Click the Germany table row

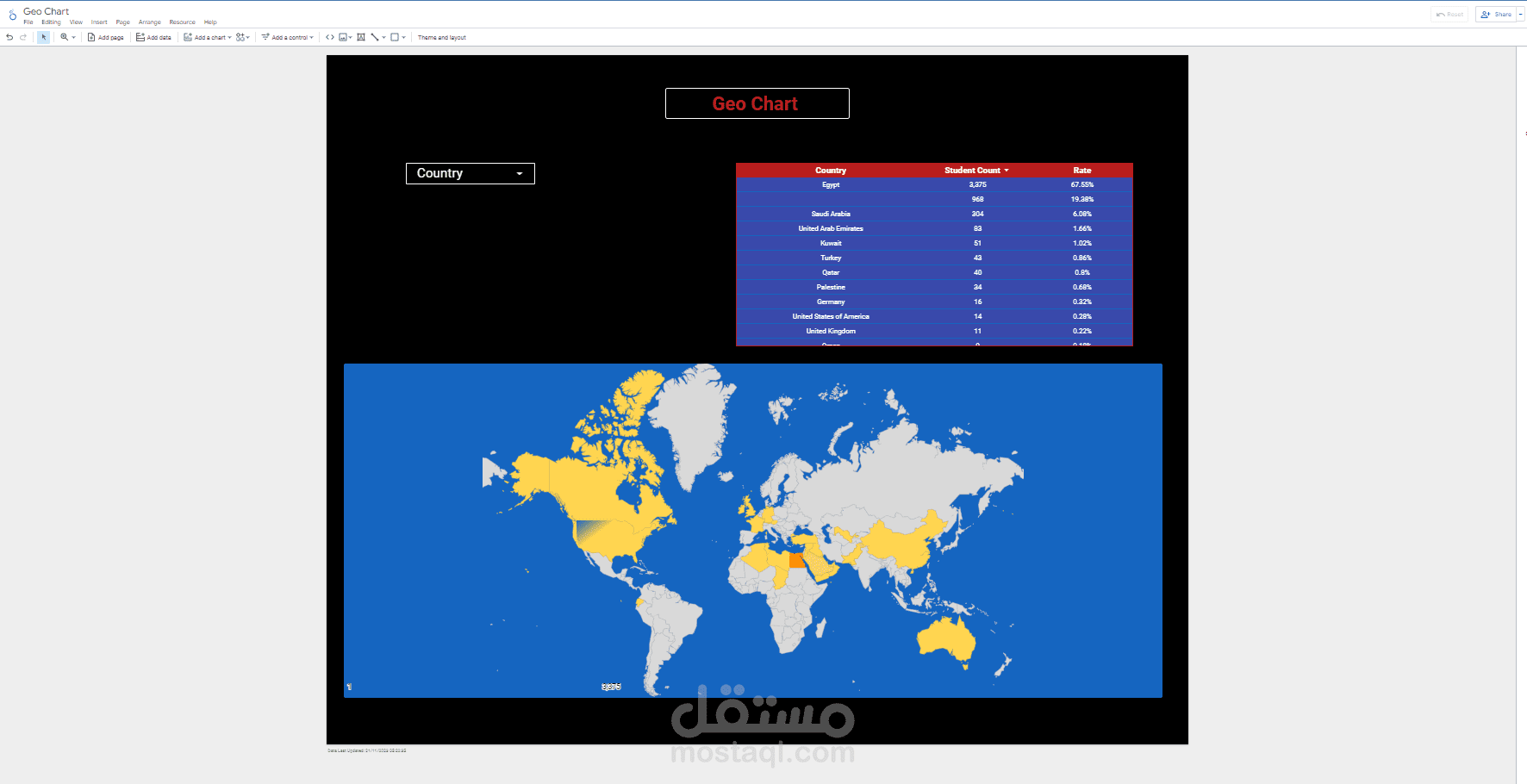[x=934, y=302]
